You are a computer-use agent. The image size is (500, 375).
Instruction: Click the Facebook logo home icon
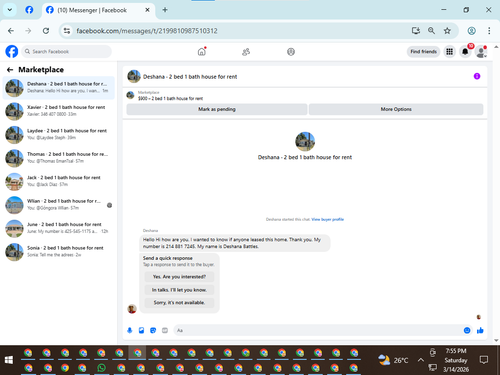12,52
